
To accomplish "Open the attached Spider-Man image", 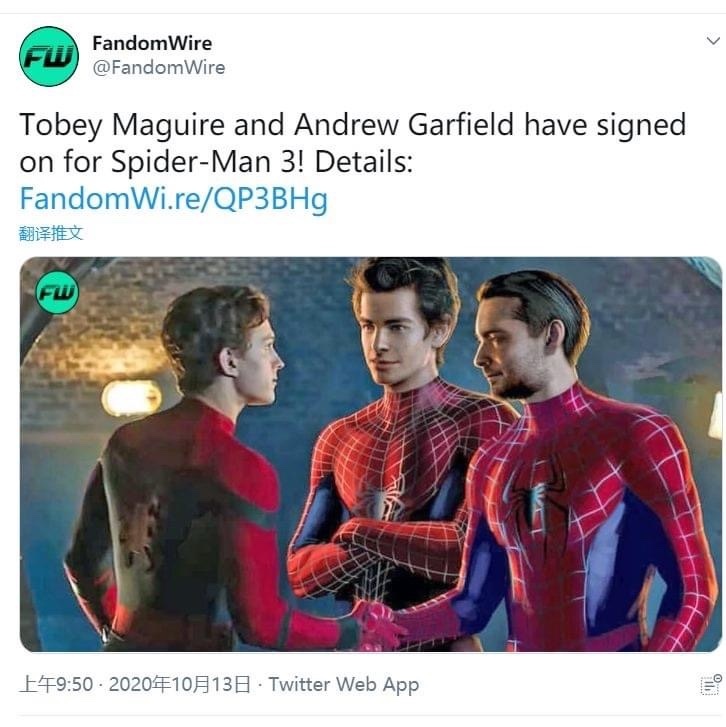I will pos(371,454).
